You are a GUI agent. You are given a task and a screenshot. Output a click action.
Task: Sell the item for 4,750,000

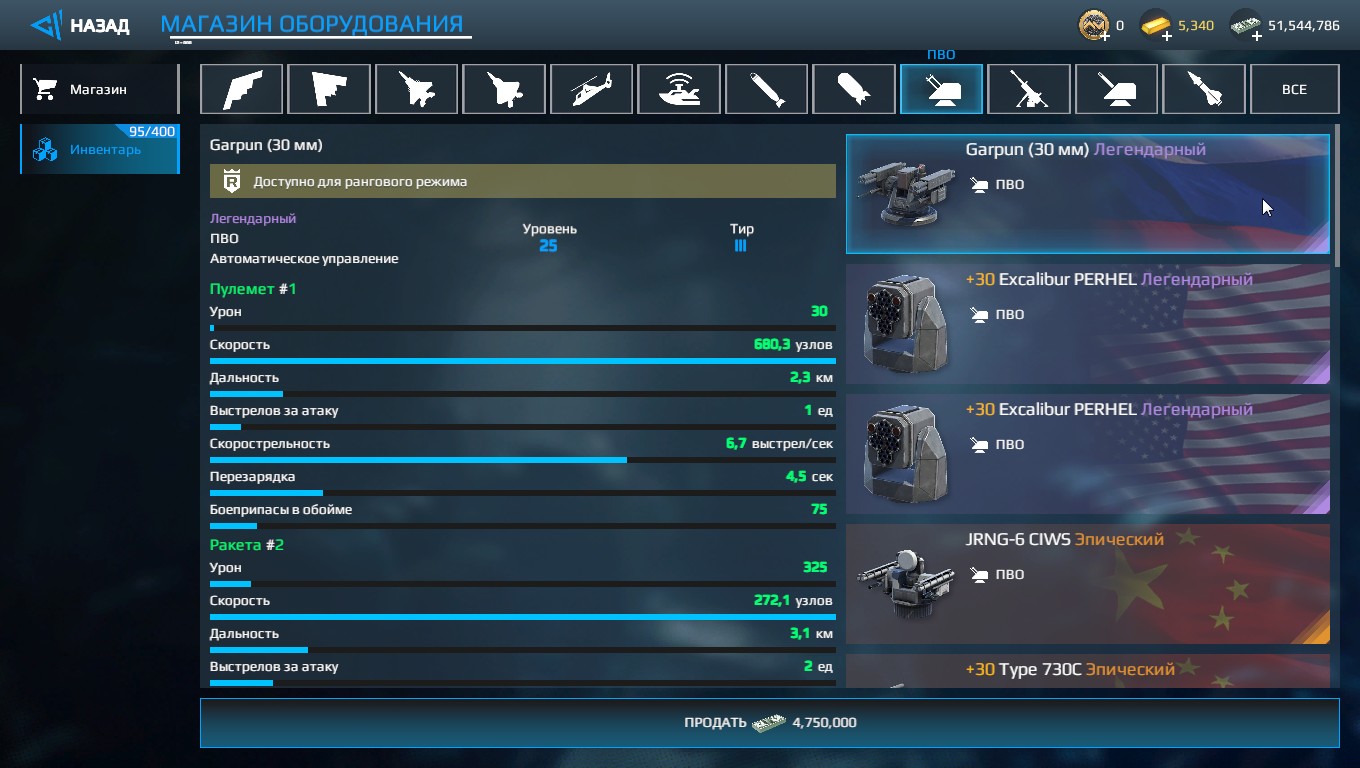[769, 722]
